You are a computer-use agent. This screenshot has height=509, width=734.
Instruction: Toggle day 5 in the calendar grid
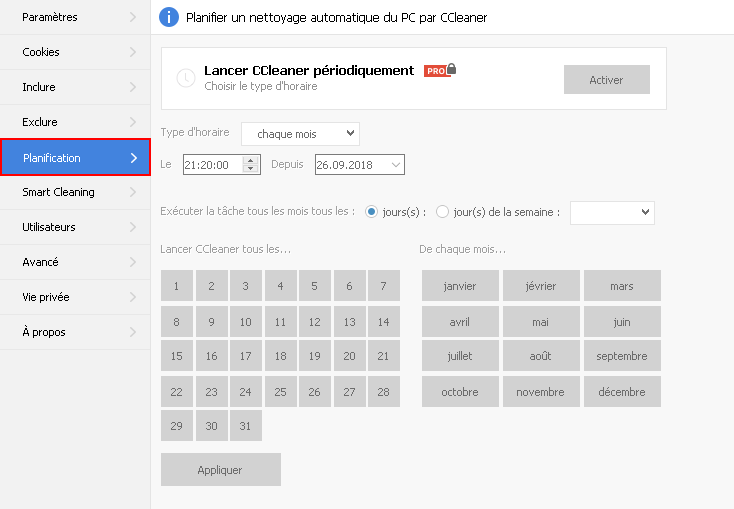315,286
